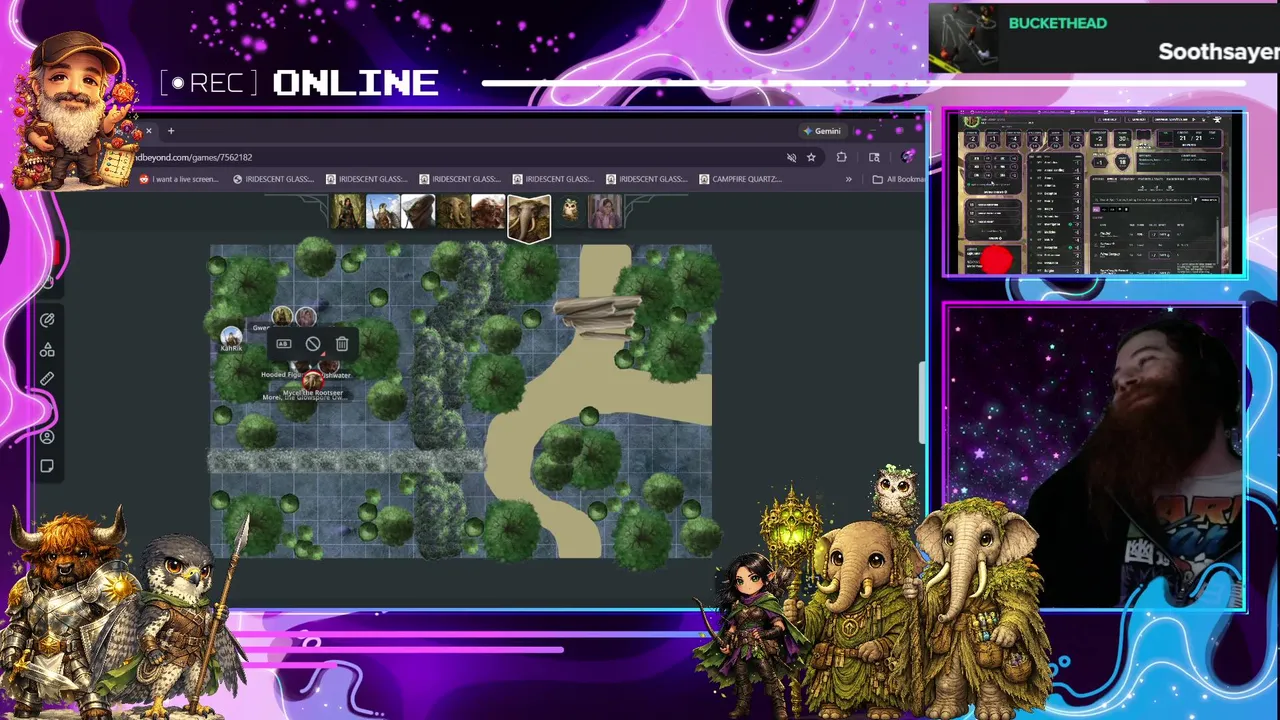Select the shapes tool in left toolbar
This screenshot has height=720, width=1280.
pyautogui.click(x=47, y=350)
